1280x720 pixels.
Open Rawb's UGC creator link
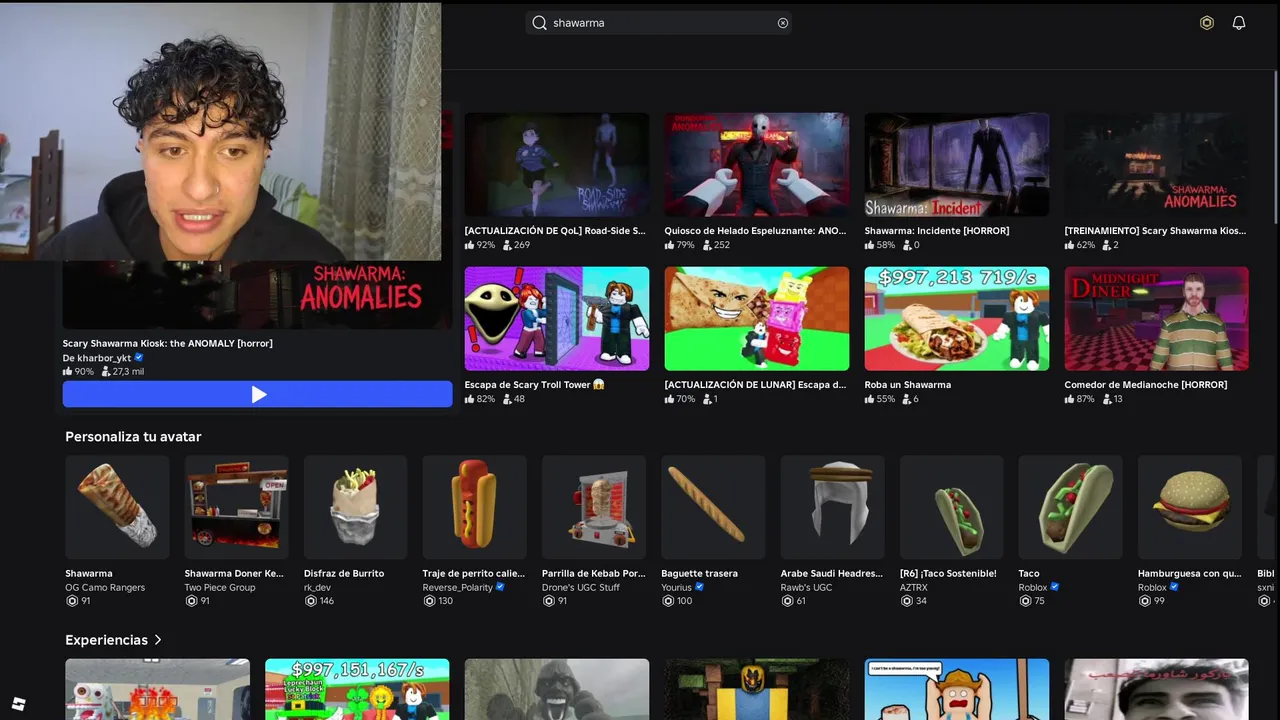coord(806,588)
